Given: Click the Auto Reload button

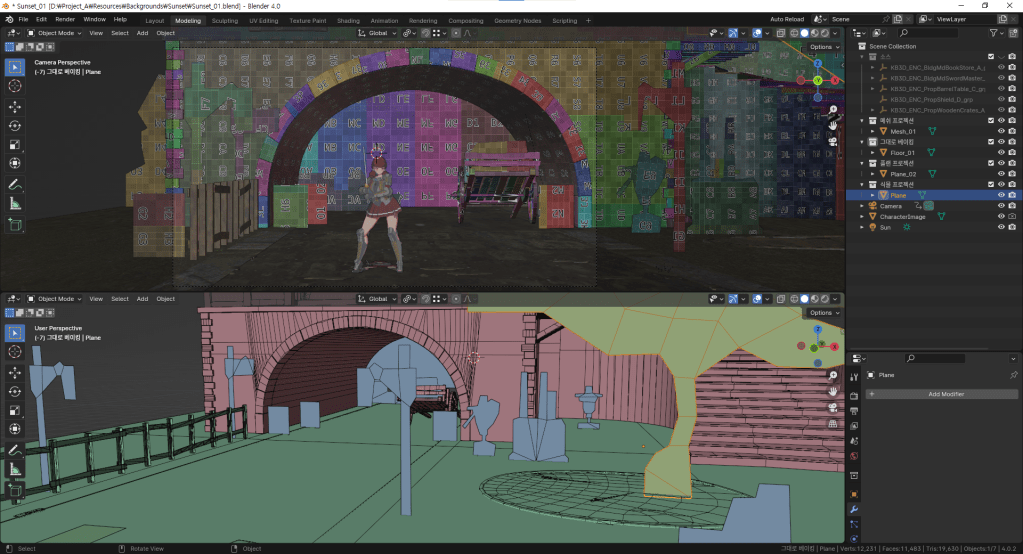Looking at the screenshot, I should pyautogui.click(x=788, y=19).
